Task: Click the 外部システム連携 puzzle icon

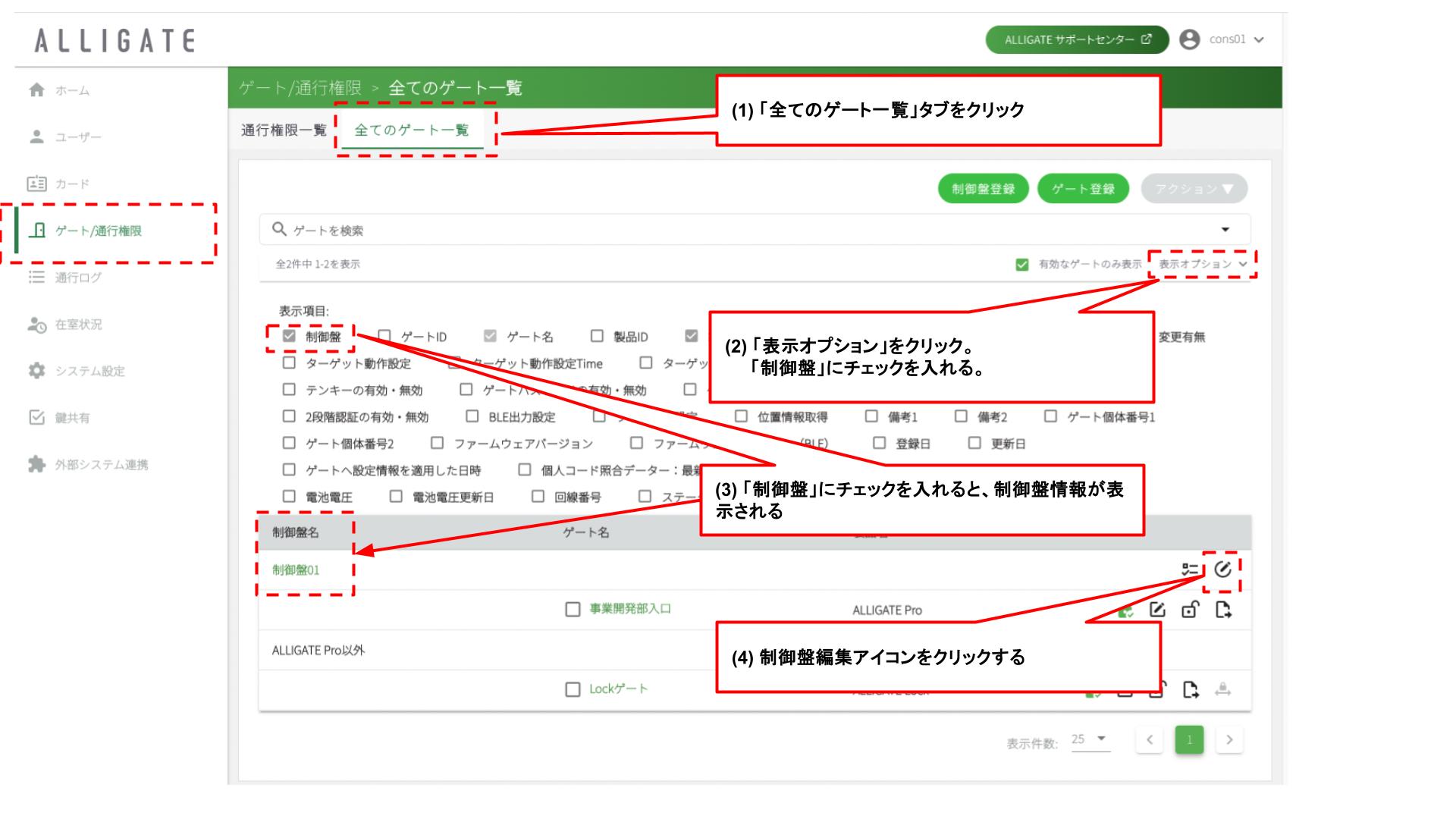Action: point(36,464)
